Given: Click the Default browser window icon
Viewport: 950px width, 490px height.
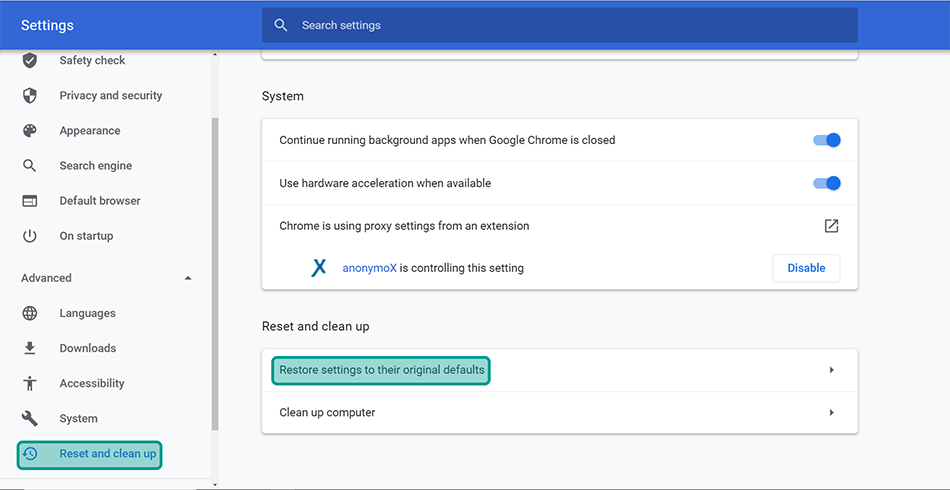Looking at the screenshot, I should (x=30, y=200).
